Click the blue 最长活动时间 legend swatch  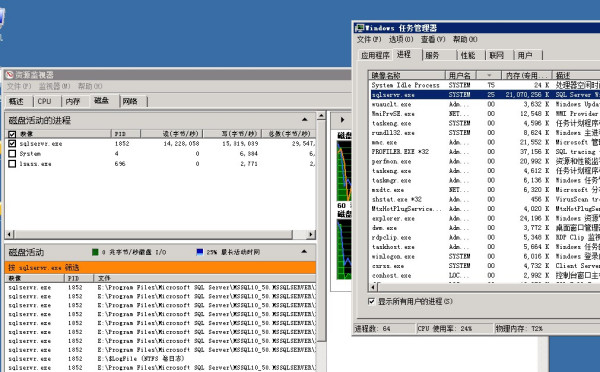click(199, 252)
